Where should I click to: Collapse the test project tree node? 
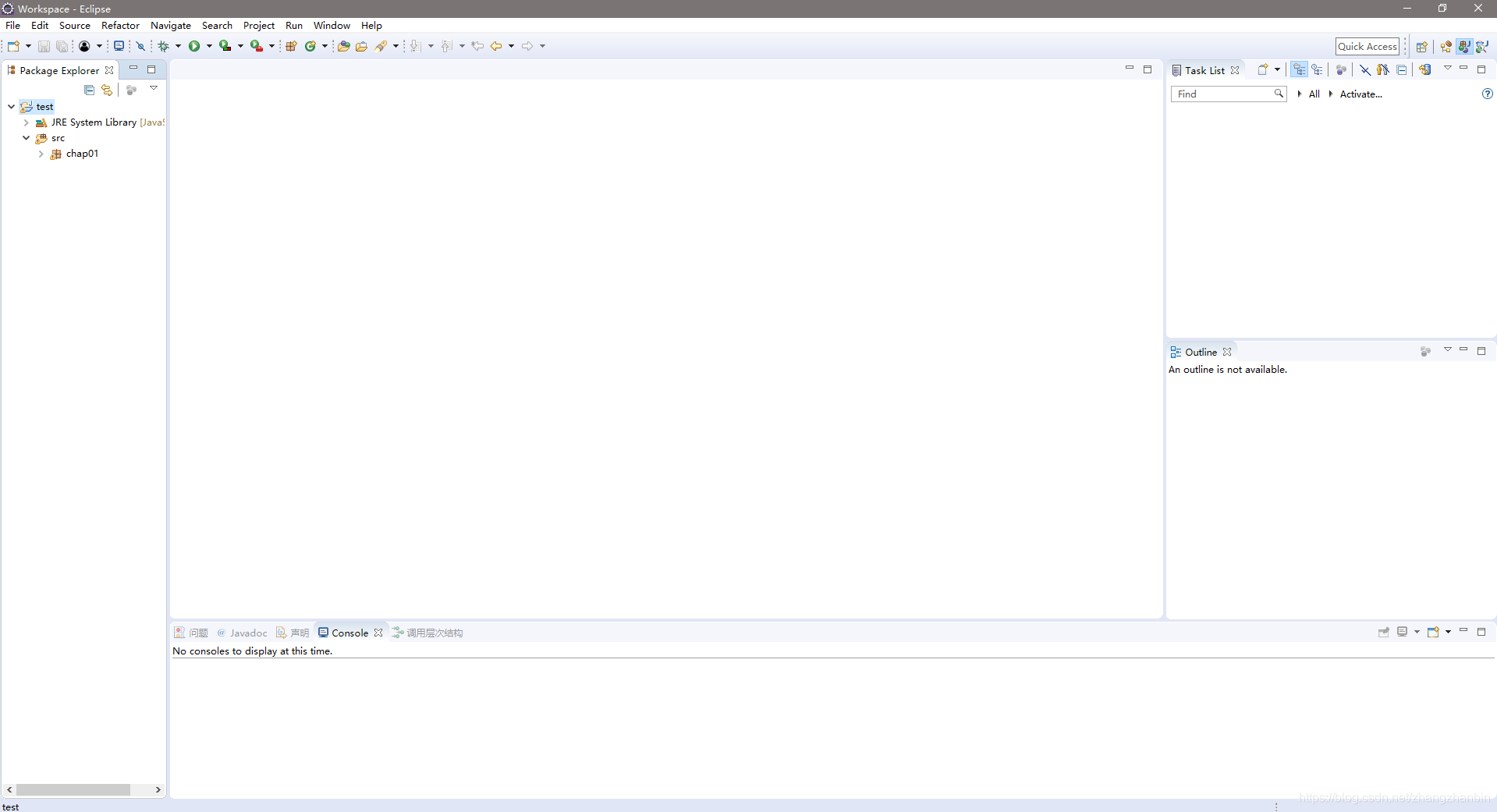11,107
